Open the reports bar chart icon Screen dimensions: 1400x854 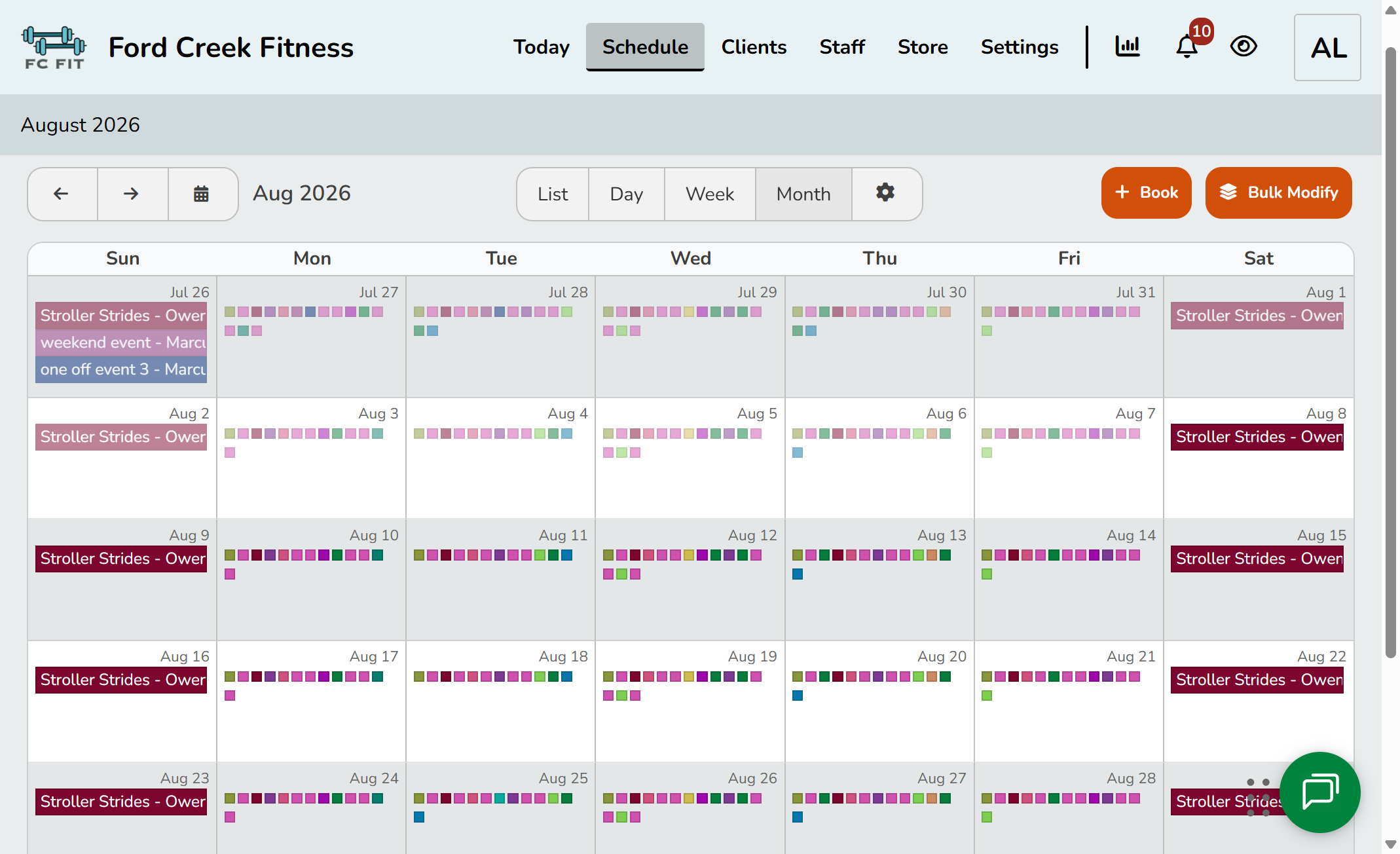pyautogui.click(x=1128, y=46)
